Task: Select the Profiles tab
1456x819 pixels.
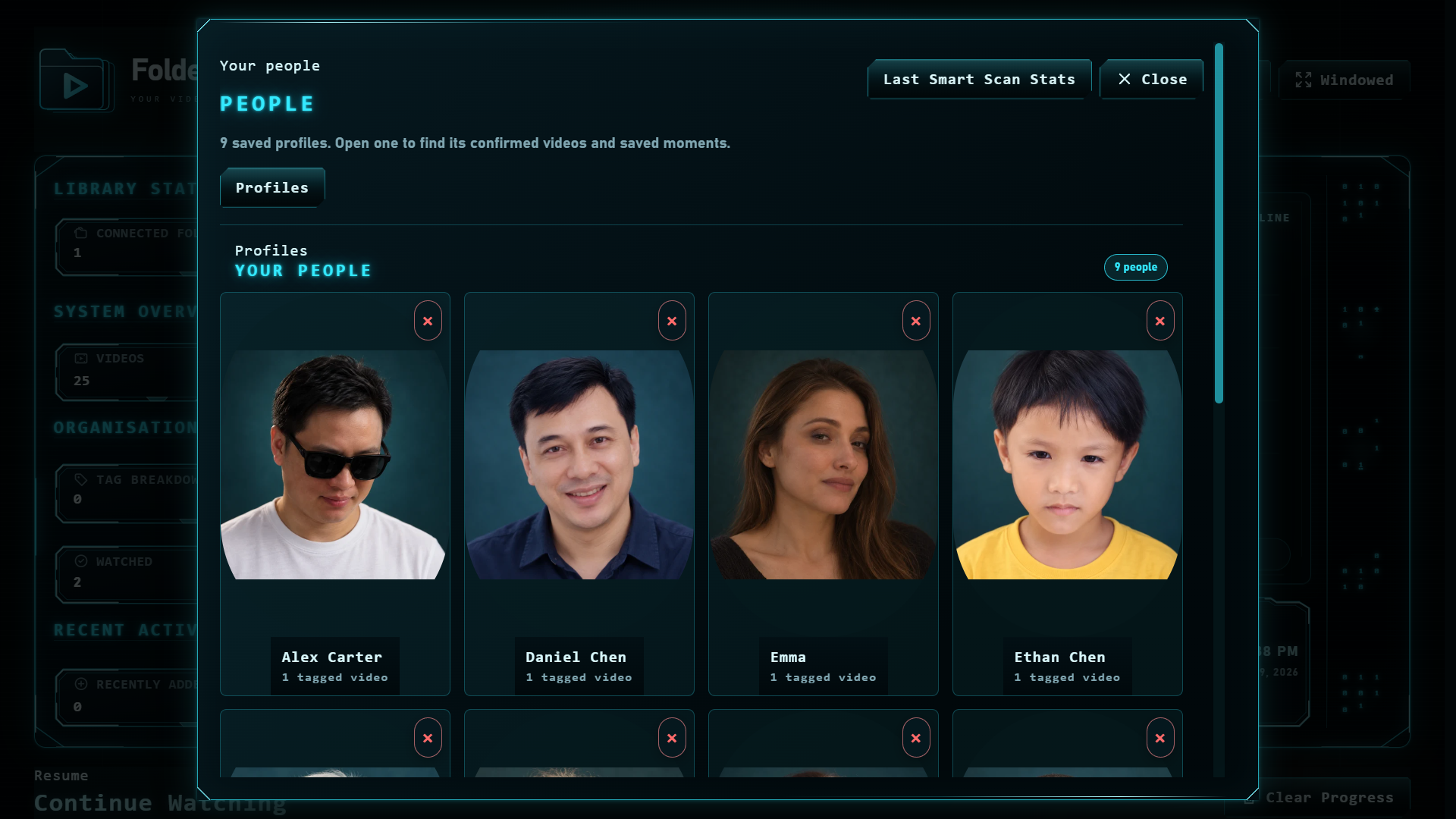Action: pos(272,187)
